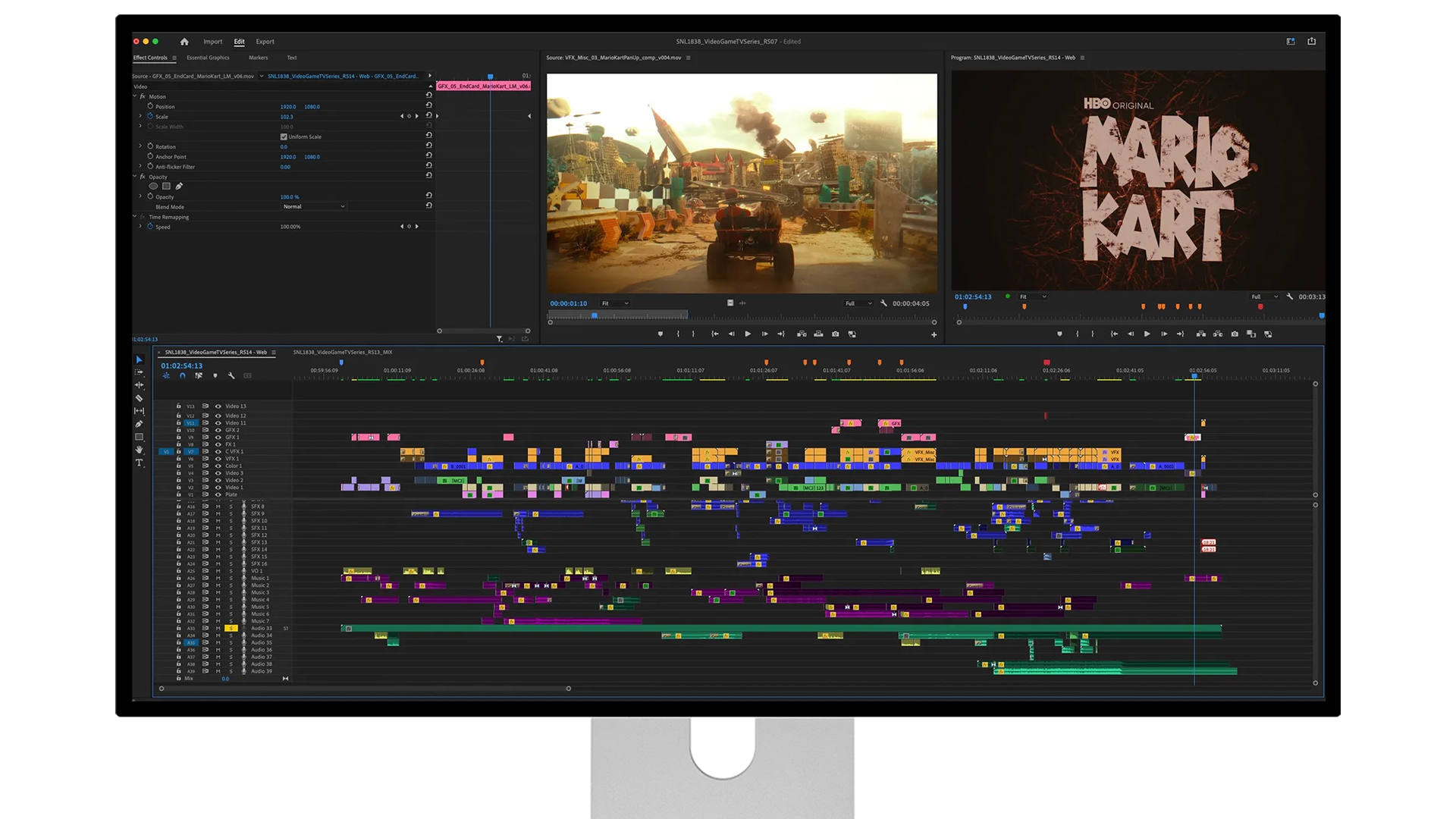The height and width of the screenshot is (819, 1456).
Task: Choose free draw bezier mask pen under Opacity
Action: click(x=179, y=187)
